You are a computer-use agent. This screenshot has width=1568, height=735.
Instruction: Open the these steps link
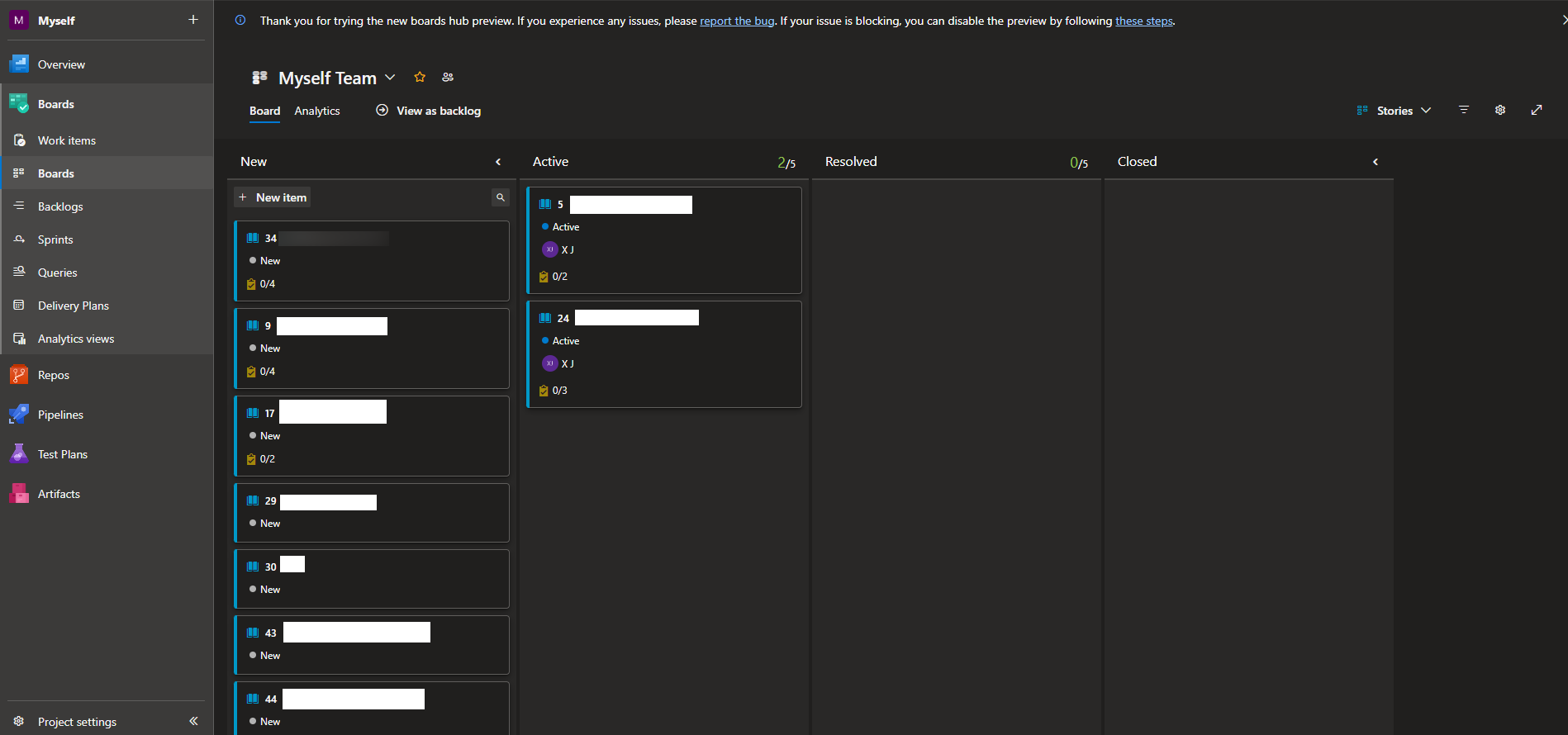click(1144, 21)
